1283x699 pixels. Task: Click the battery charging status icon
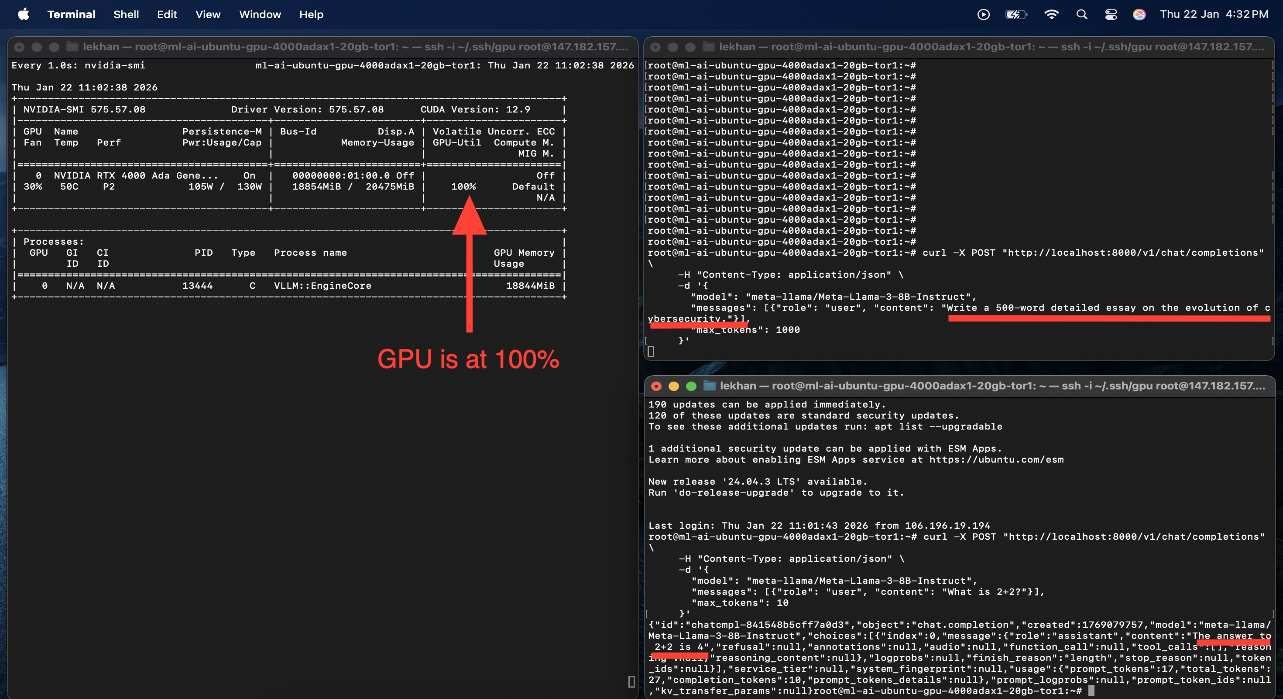[x=1016, y=15]
